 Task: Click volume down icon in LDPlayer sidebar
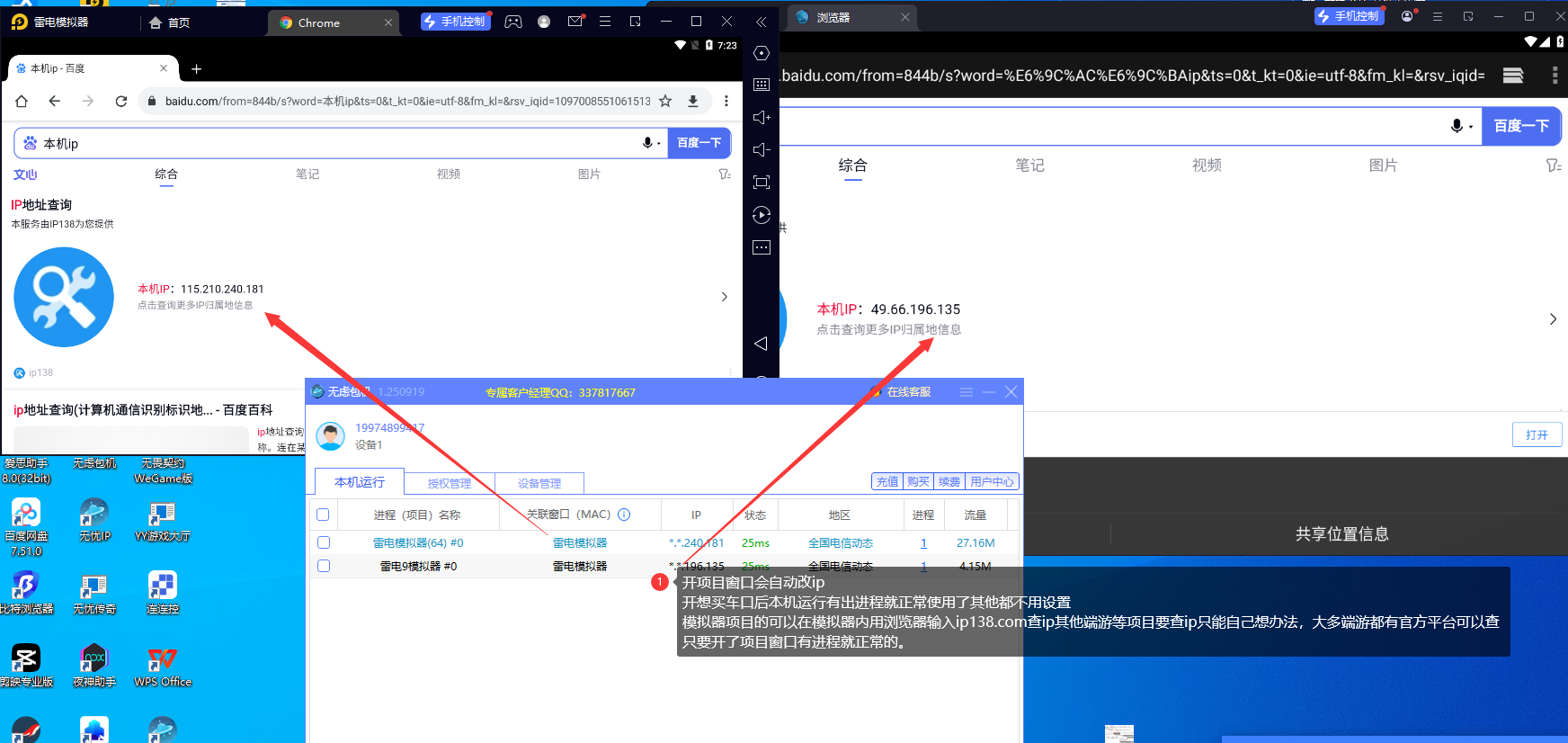762,149
